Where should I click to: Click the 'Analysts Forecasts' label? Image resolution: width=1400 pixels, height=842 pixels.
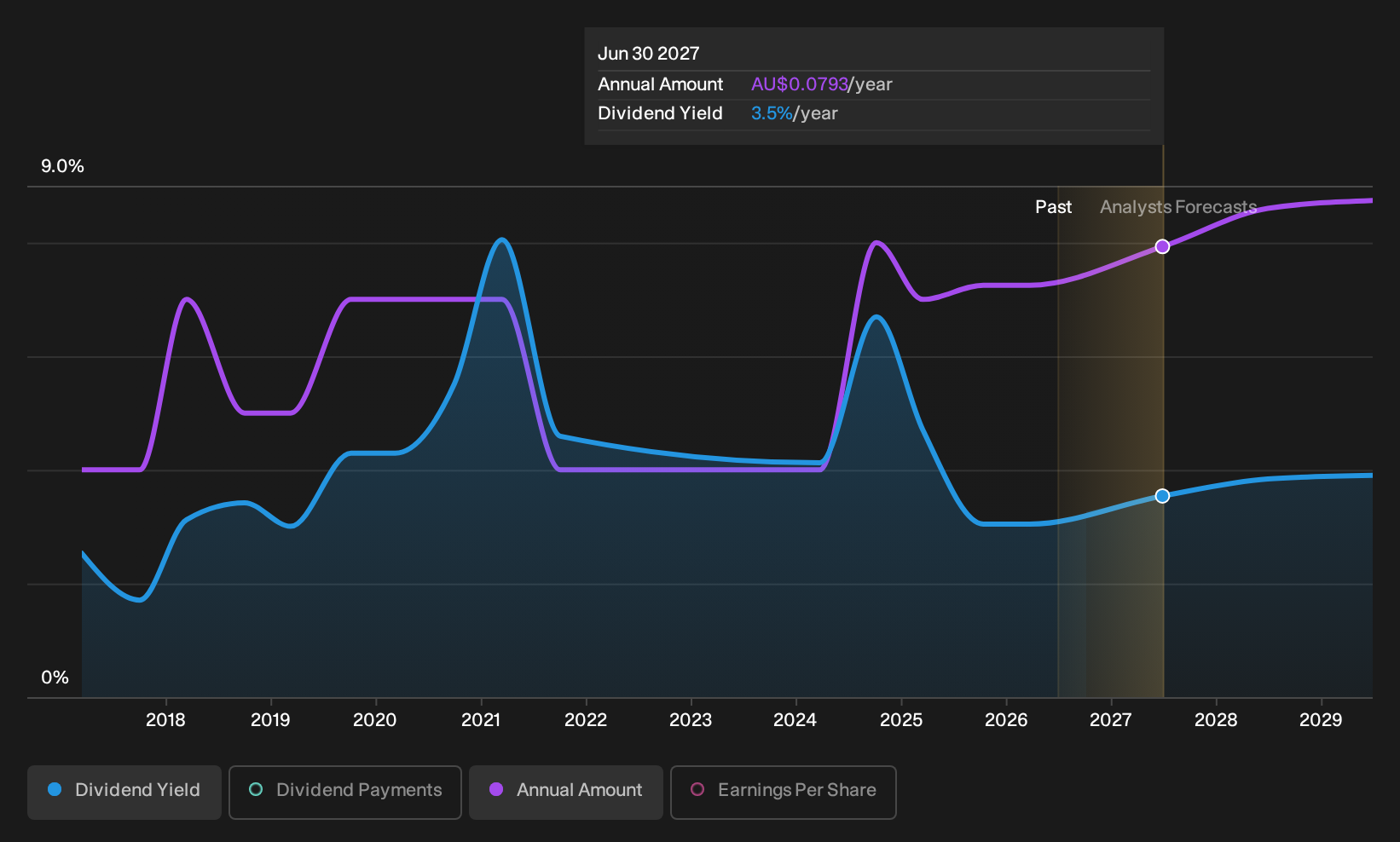point(1178,207)
